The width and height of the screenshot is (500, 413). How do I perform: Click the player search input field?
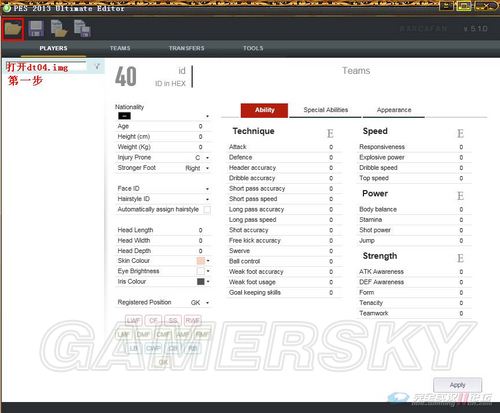46,67
